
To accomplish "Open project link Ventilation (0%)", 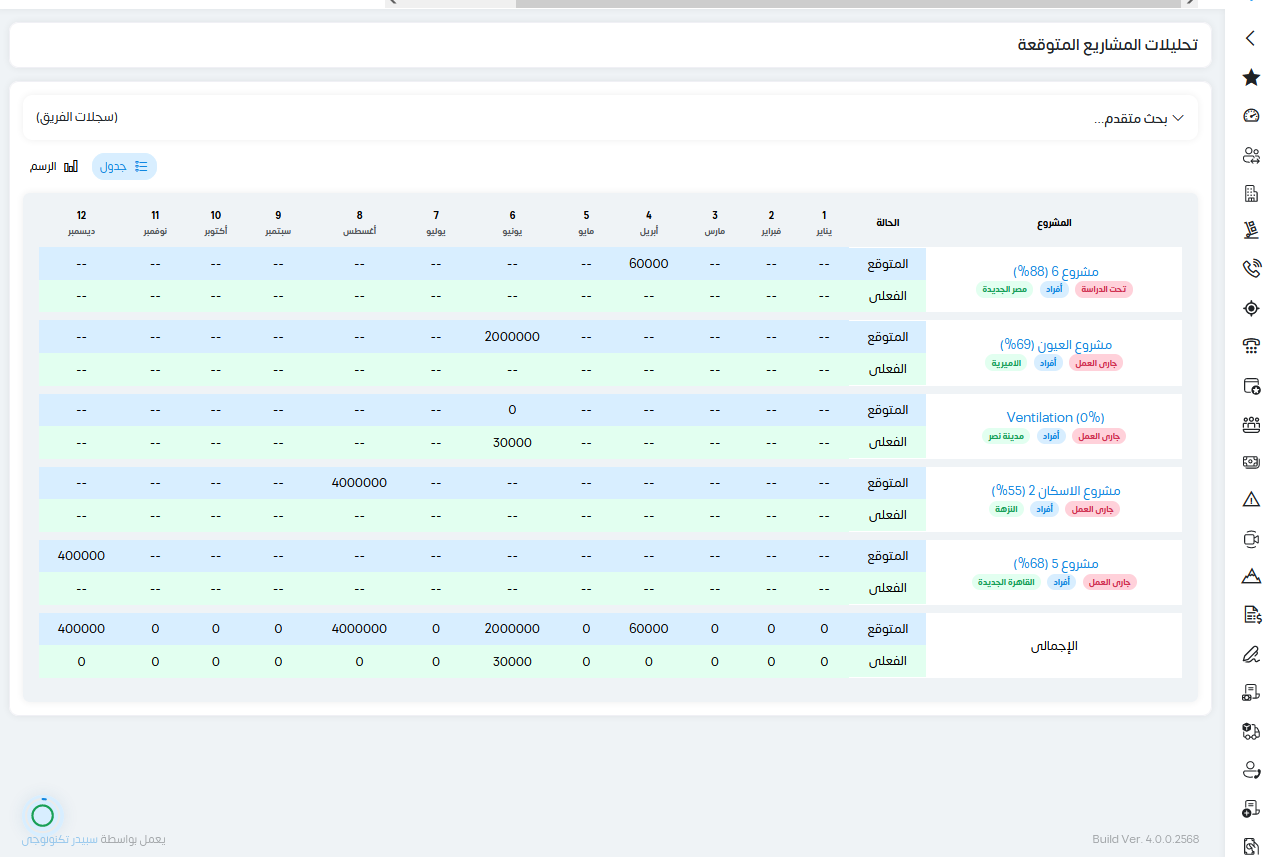I will tap(1055, 417).
